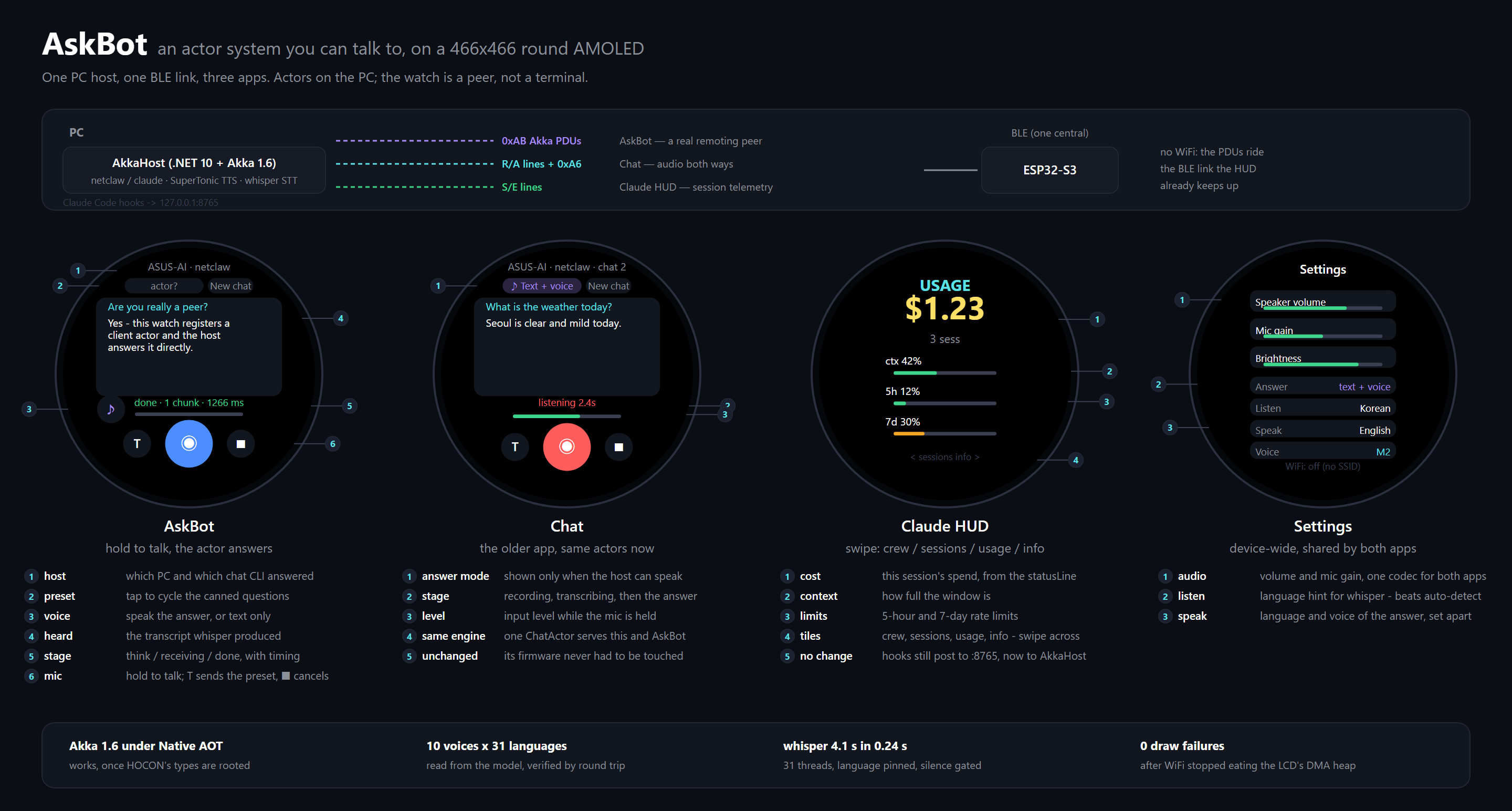The height and width of the screenshot is (811, 1512).
Task: Click the 'ASUS-AI · netclaw · chat 2' header
Action: [566, 267]
